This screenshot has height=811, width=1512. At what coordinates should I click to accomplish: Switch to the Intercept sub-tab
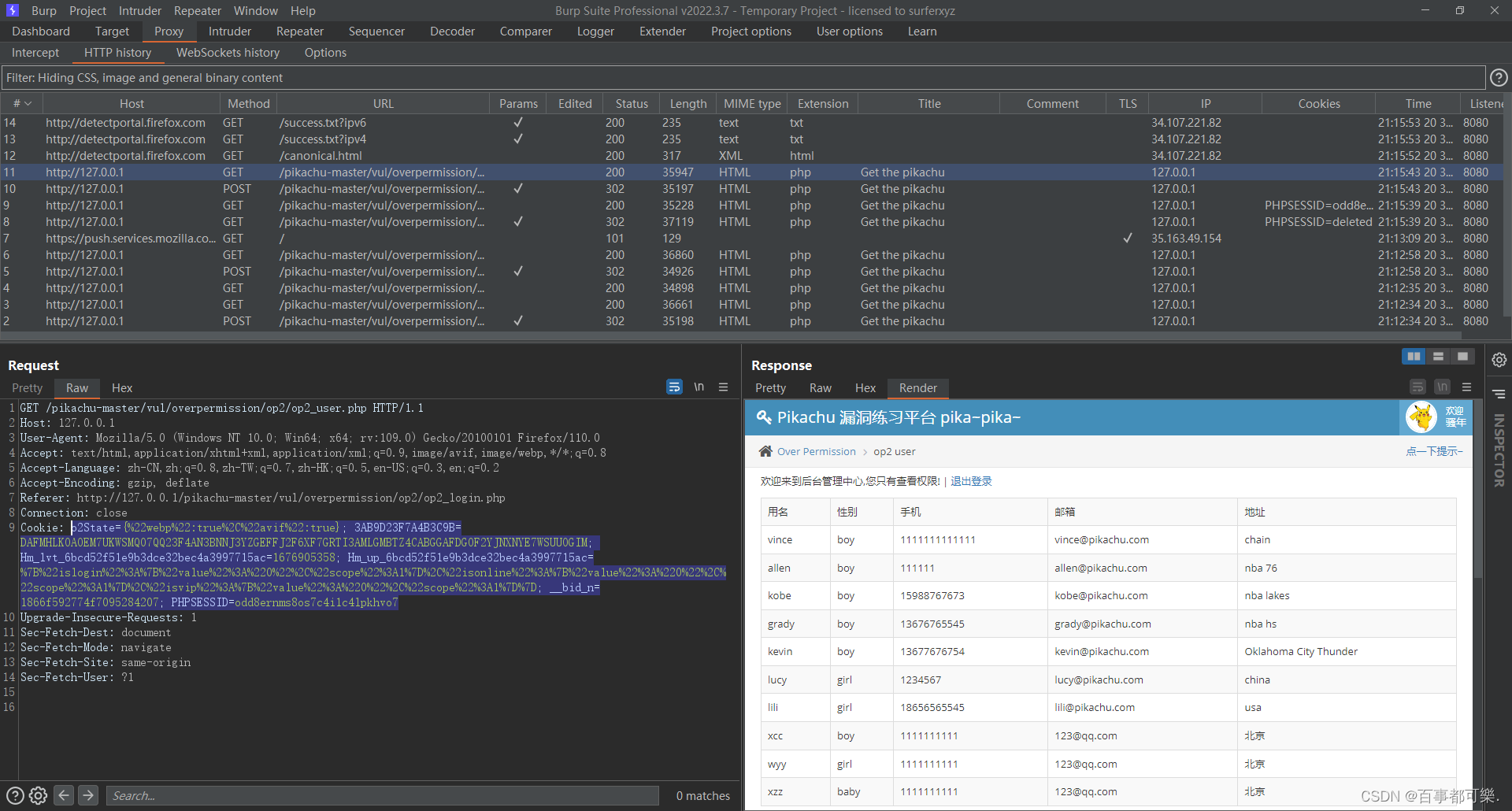pyautogui.click(x=35, y=53)
